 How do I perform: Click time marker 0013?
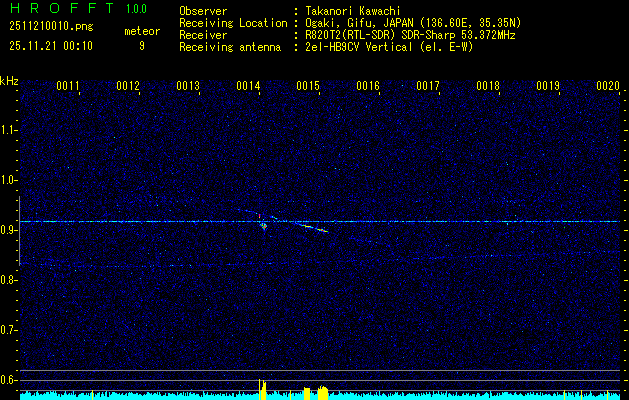[x=188, y=86]
